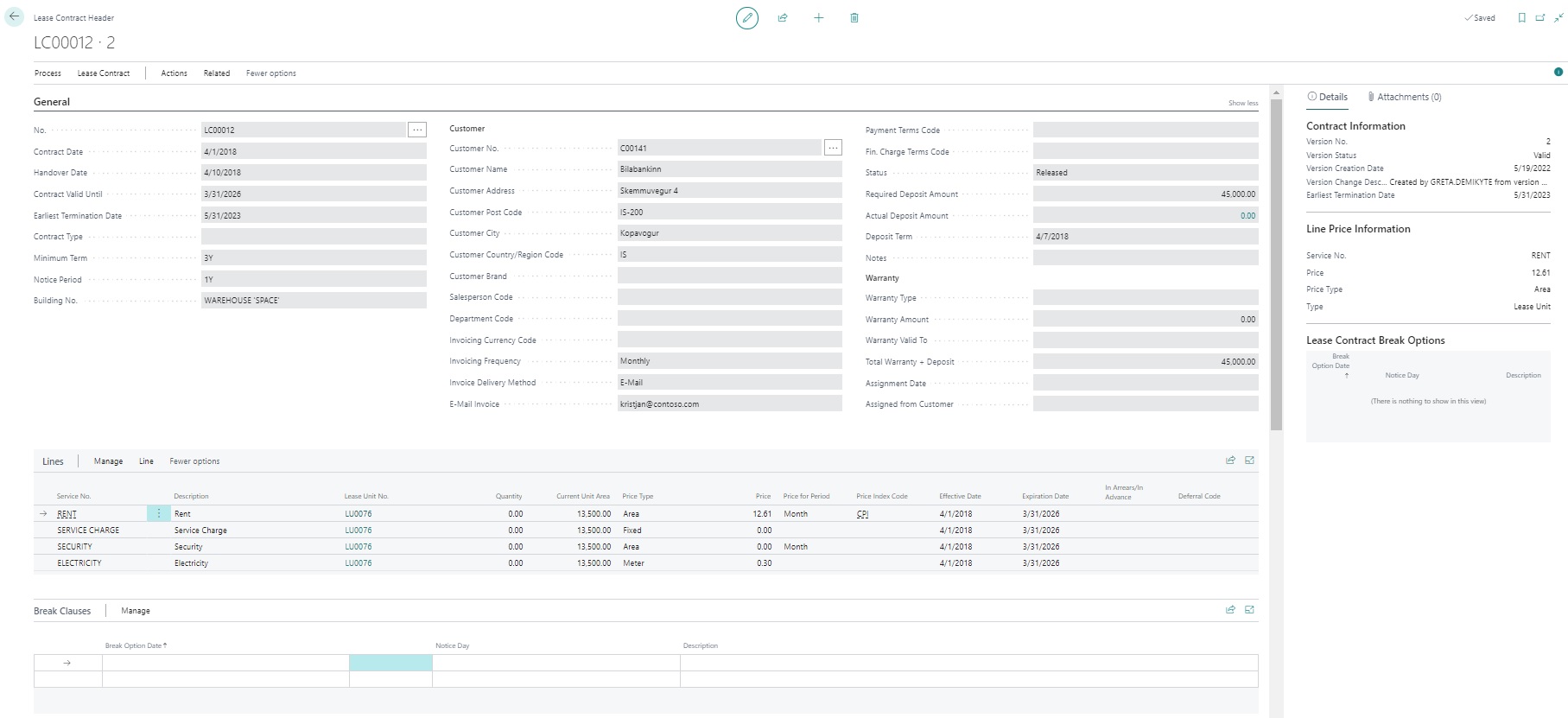Click the Service No. column header
This screenshot has width=1568, height=718.
(x=73, y=496)
